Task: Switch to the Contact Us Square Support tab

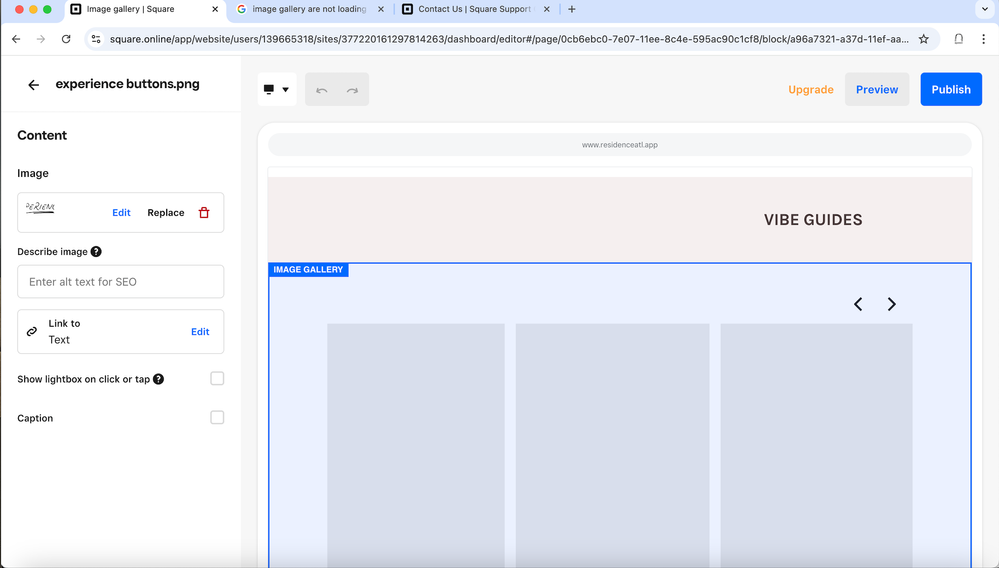Action: (x=473, y=9)
